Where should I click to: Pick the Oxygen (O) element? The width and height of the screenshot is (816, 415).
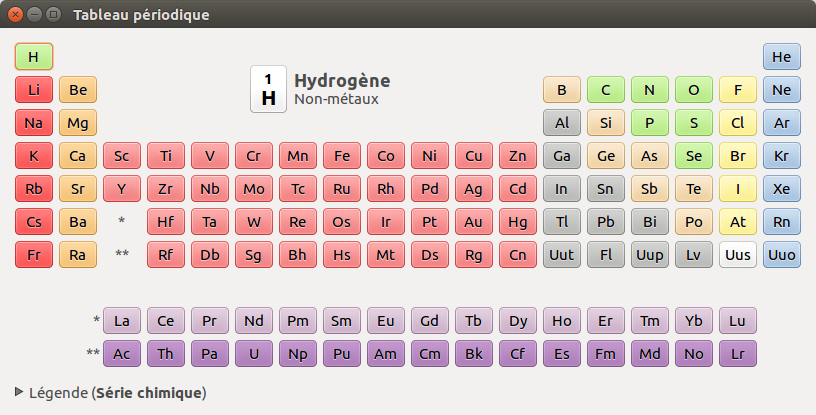click(x=694, y=90)
